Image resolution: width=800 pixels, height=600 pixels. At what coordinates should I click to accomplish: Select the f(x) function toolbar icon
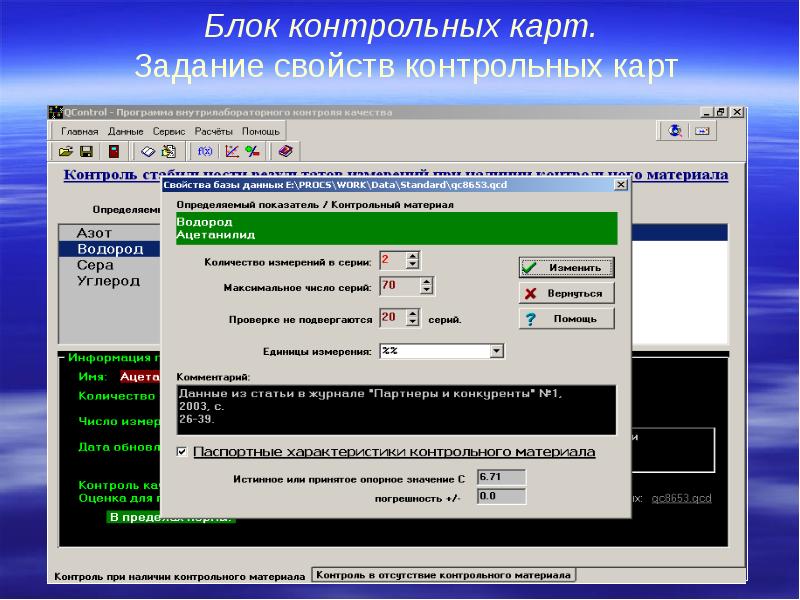pyautogui.click(x=204, y=150)
